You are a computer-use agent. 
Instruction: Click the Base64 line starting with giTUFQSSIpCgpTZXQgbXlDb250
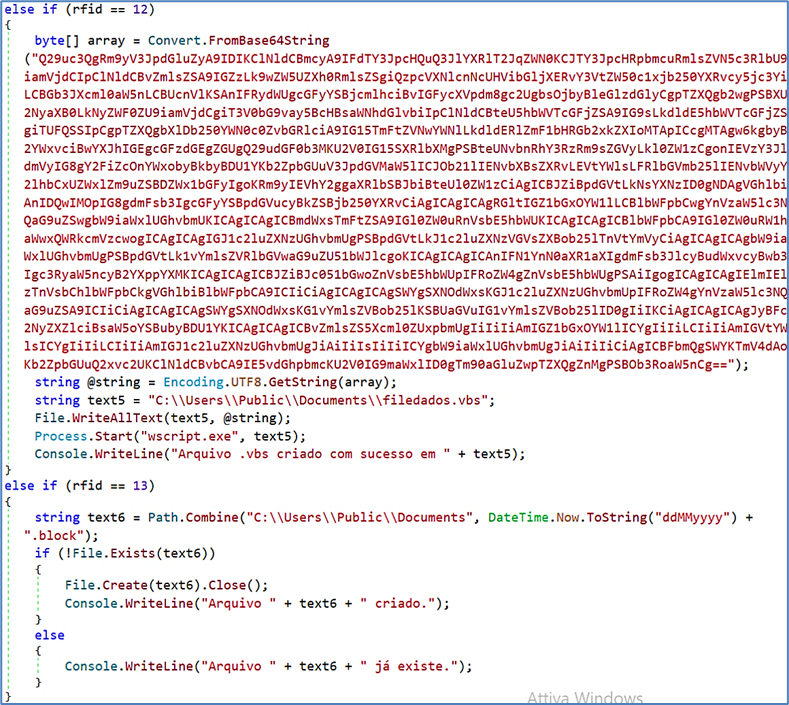pos(405,131)
